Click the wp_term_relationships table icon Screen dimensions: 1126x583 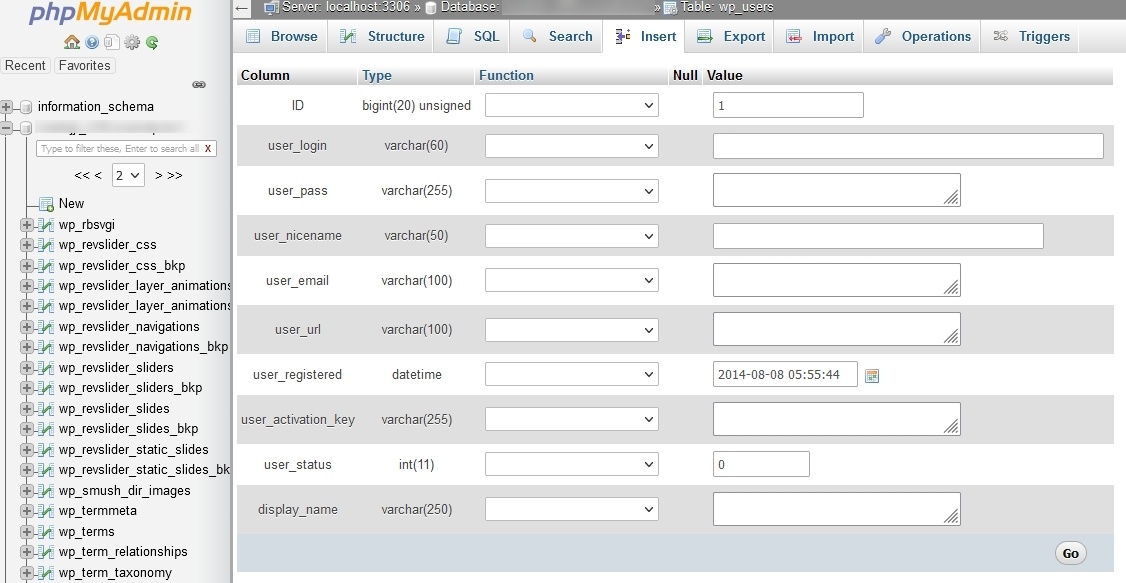46,551
